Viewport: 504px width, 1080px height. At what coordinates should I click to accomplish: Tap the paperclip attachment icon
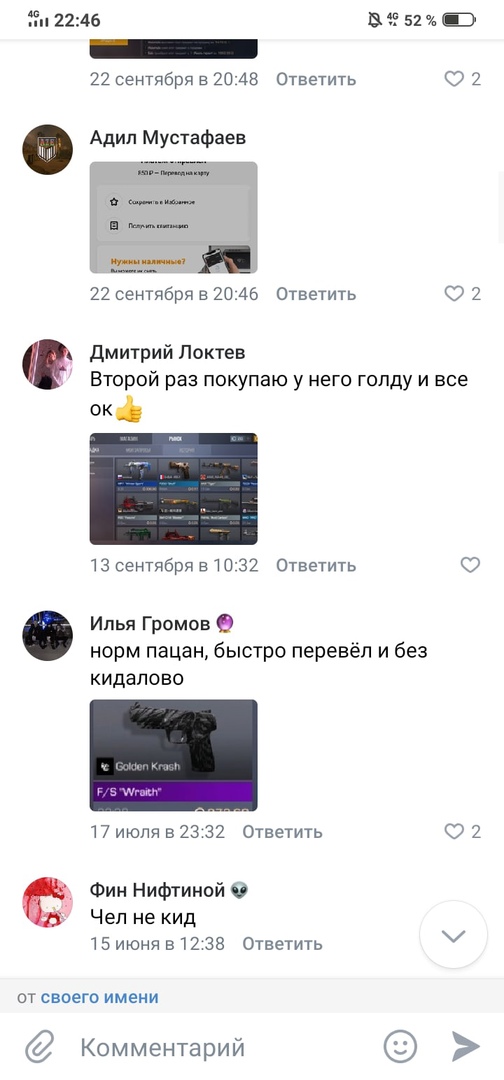click(39, 1048)
